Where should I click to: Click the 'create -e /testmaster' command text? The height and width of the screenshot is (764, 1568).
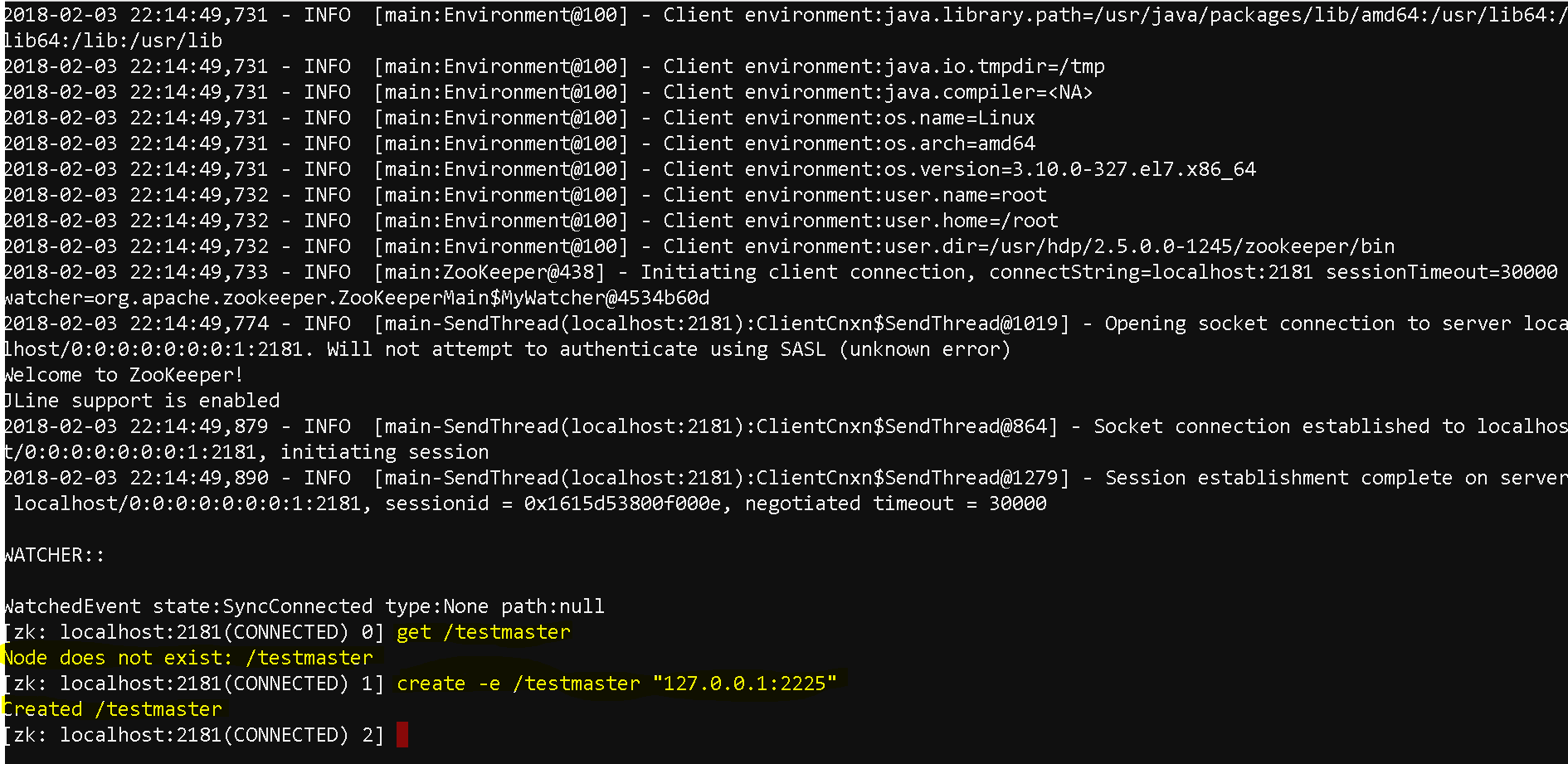click(x=519, y=684)
